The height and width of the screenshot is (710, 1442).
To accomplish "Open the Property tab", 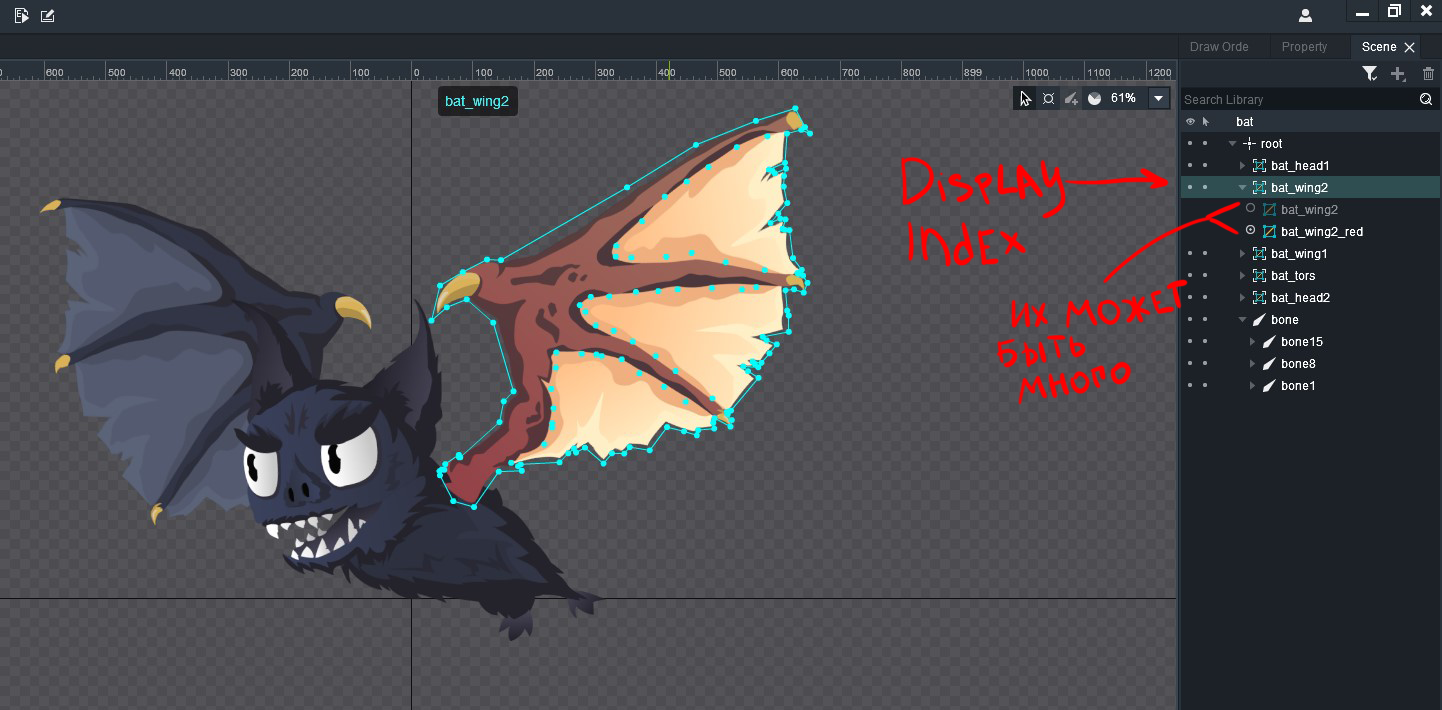I will point(1307,46).
